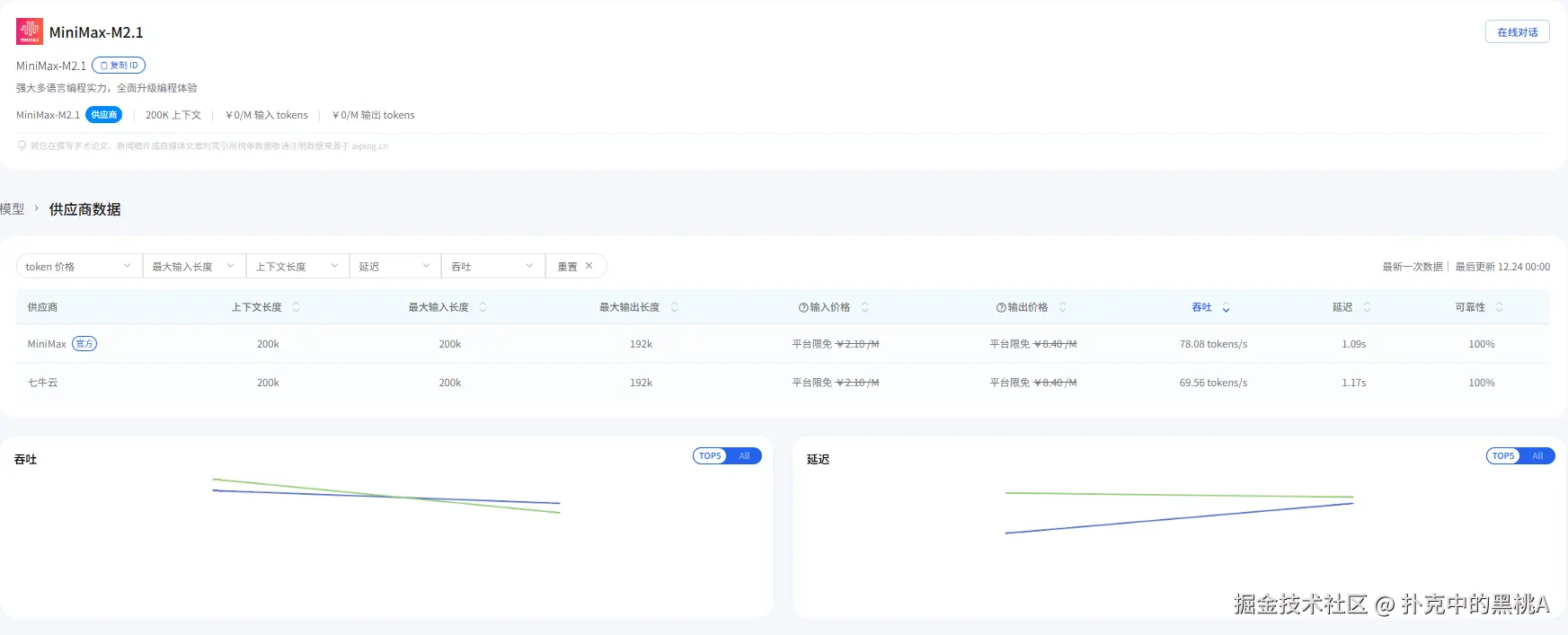
Task: Go back to 模型 breadcrumb
Action: [x=13, y=209]
